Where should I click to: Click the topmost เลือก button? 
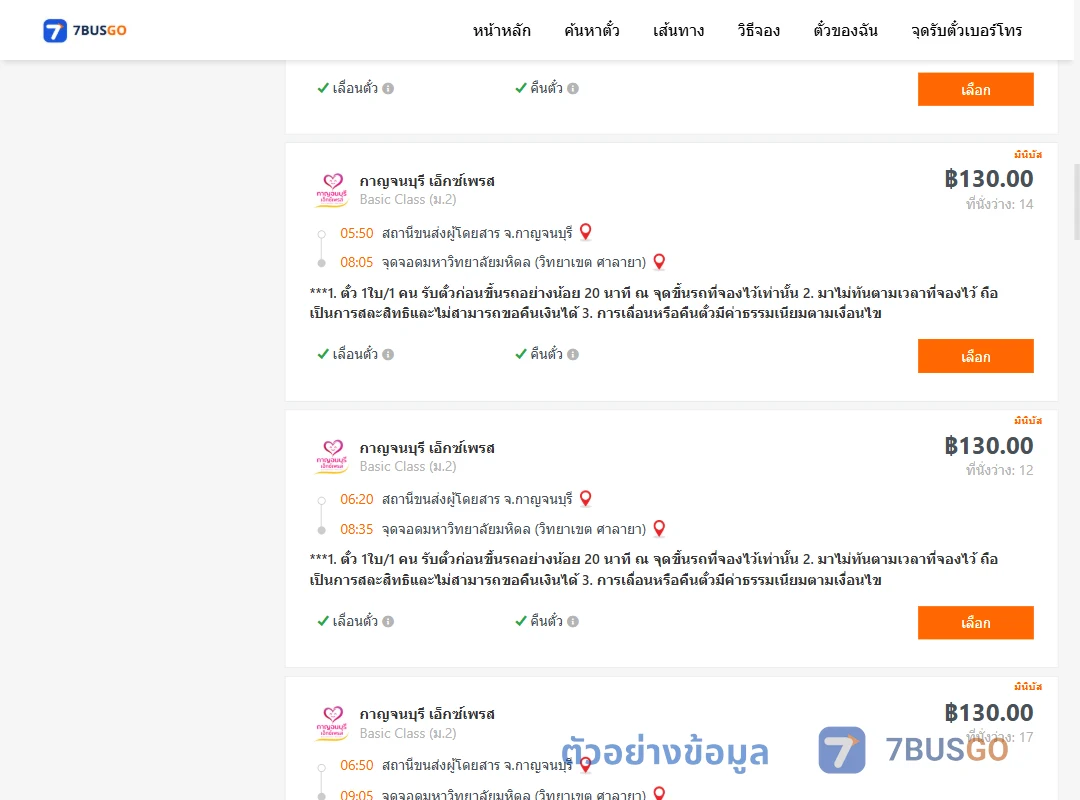pos(975,90)
